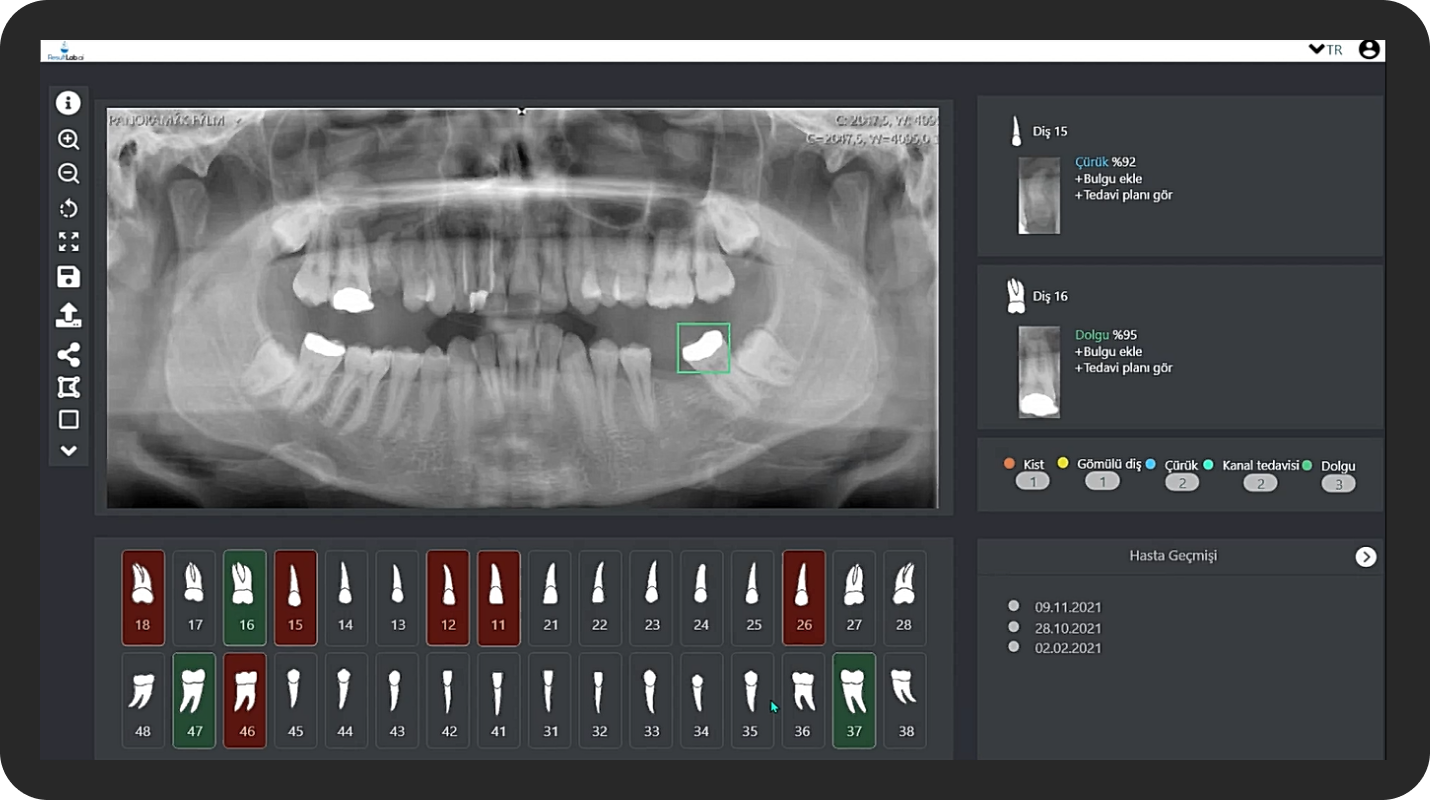Select the zoom out magnifier tool

(x=68, y=173)
